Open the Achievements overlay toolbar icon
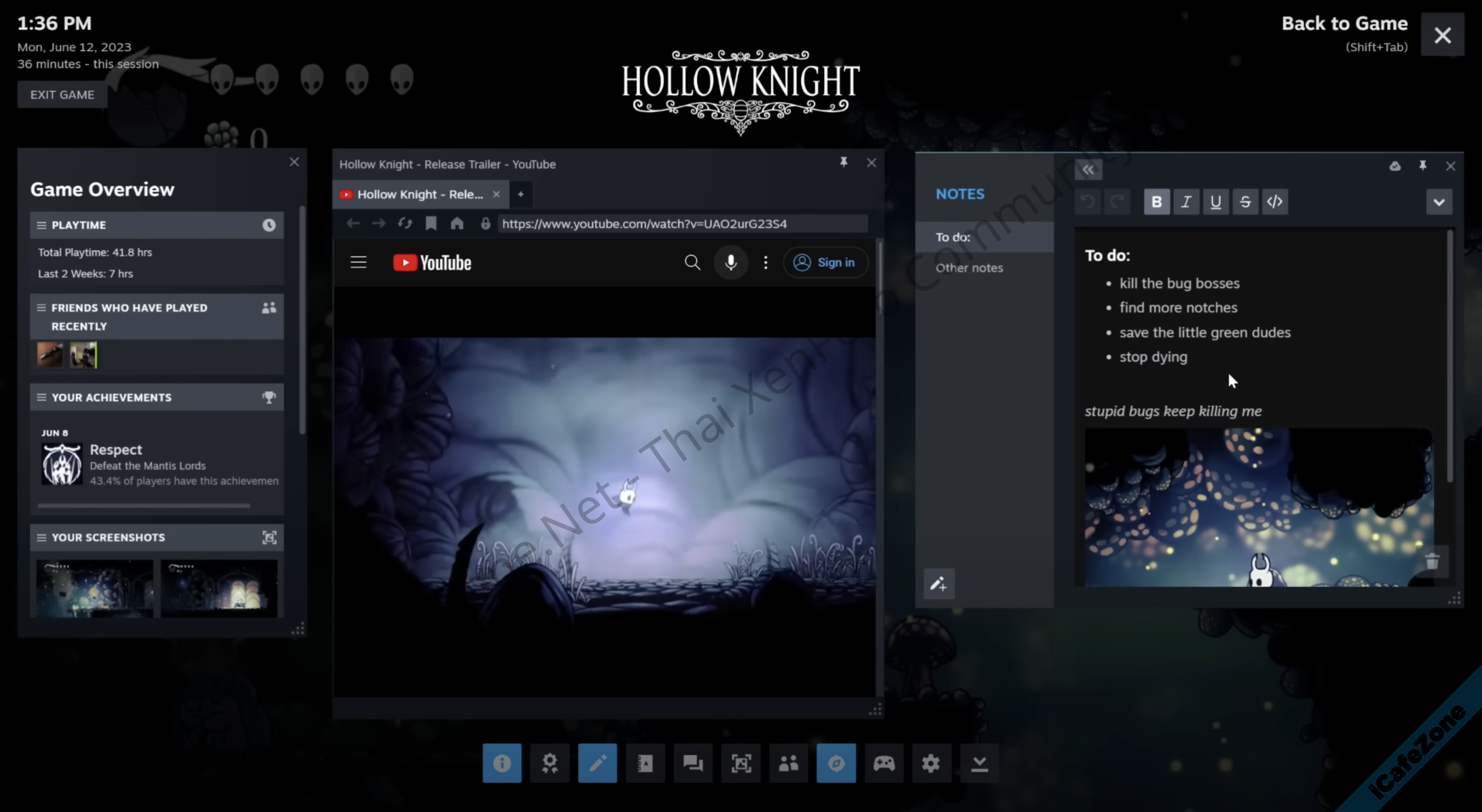 click(550, 763)
